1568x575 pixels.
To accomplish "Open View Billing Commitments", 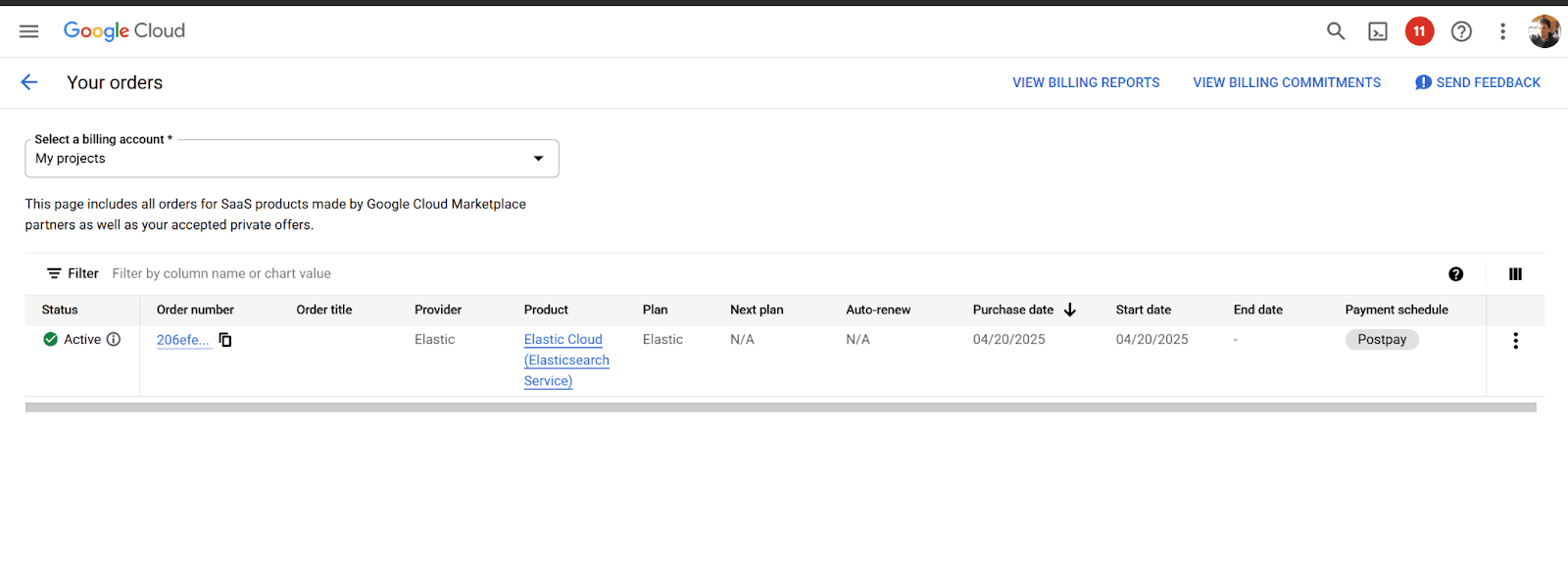I will 1287,83.
